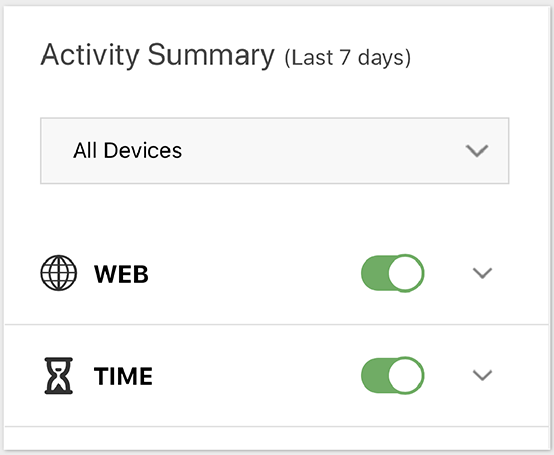Click the globe icon beside WEB
Viewport: 554px width, 455px height.
click(59, 273)
